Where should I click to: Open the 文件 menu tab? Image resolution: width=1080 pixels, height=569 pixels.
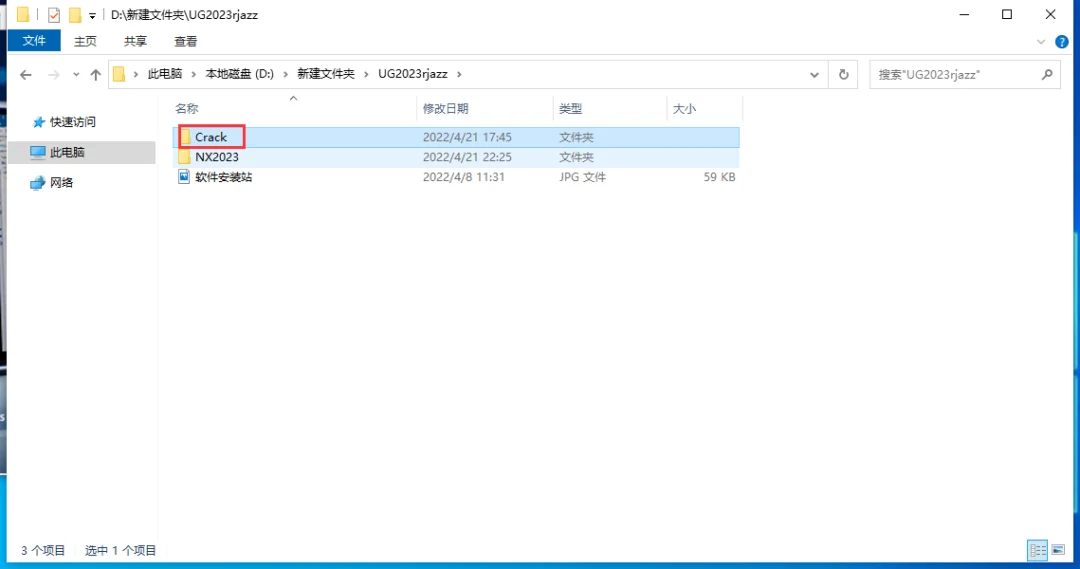point(34,41)
